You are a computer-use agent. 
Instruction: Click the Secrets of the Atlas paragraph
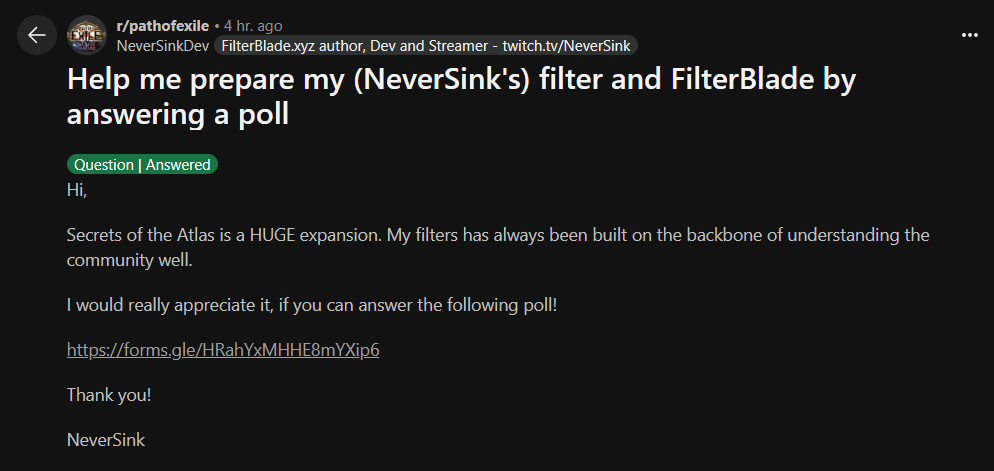(x=498, y=247)
